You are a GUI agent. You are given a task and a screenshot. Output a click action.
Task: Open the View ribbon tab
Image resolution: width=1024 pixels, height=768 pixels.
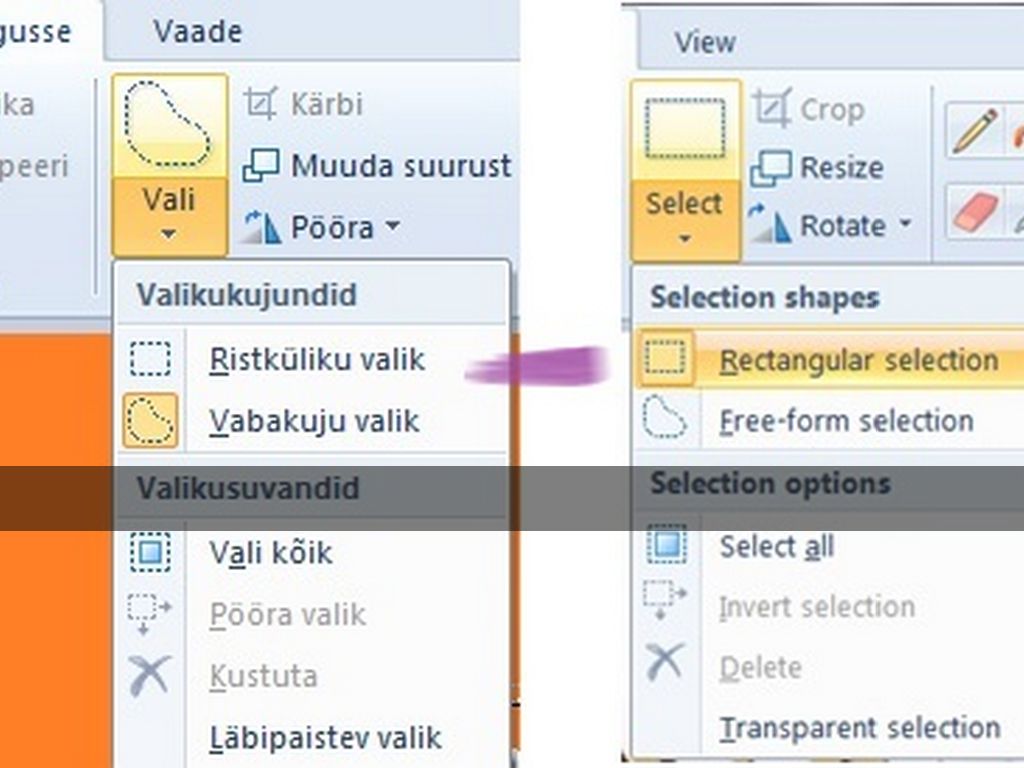point(704,42)
